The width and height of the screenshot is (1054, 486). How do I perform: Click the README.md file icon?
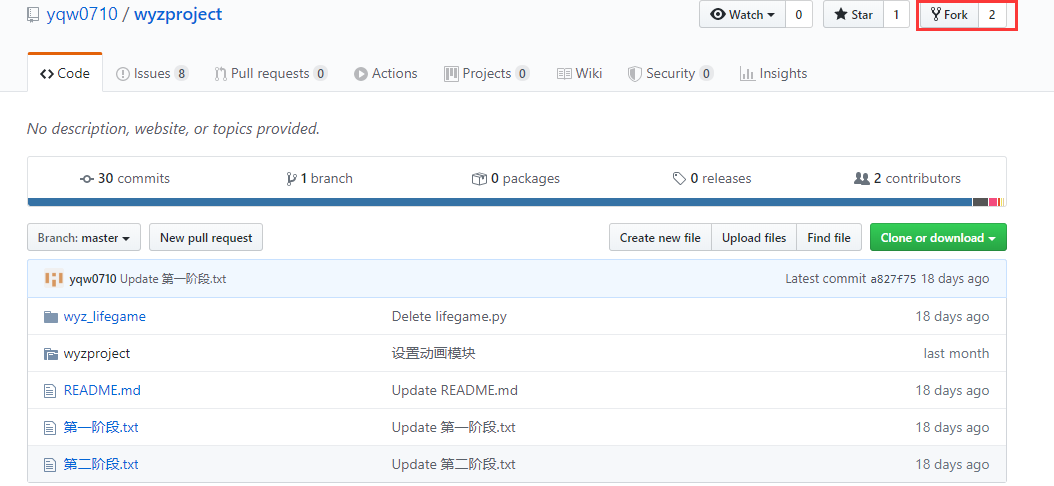(x=51, y=391)
